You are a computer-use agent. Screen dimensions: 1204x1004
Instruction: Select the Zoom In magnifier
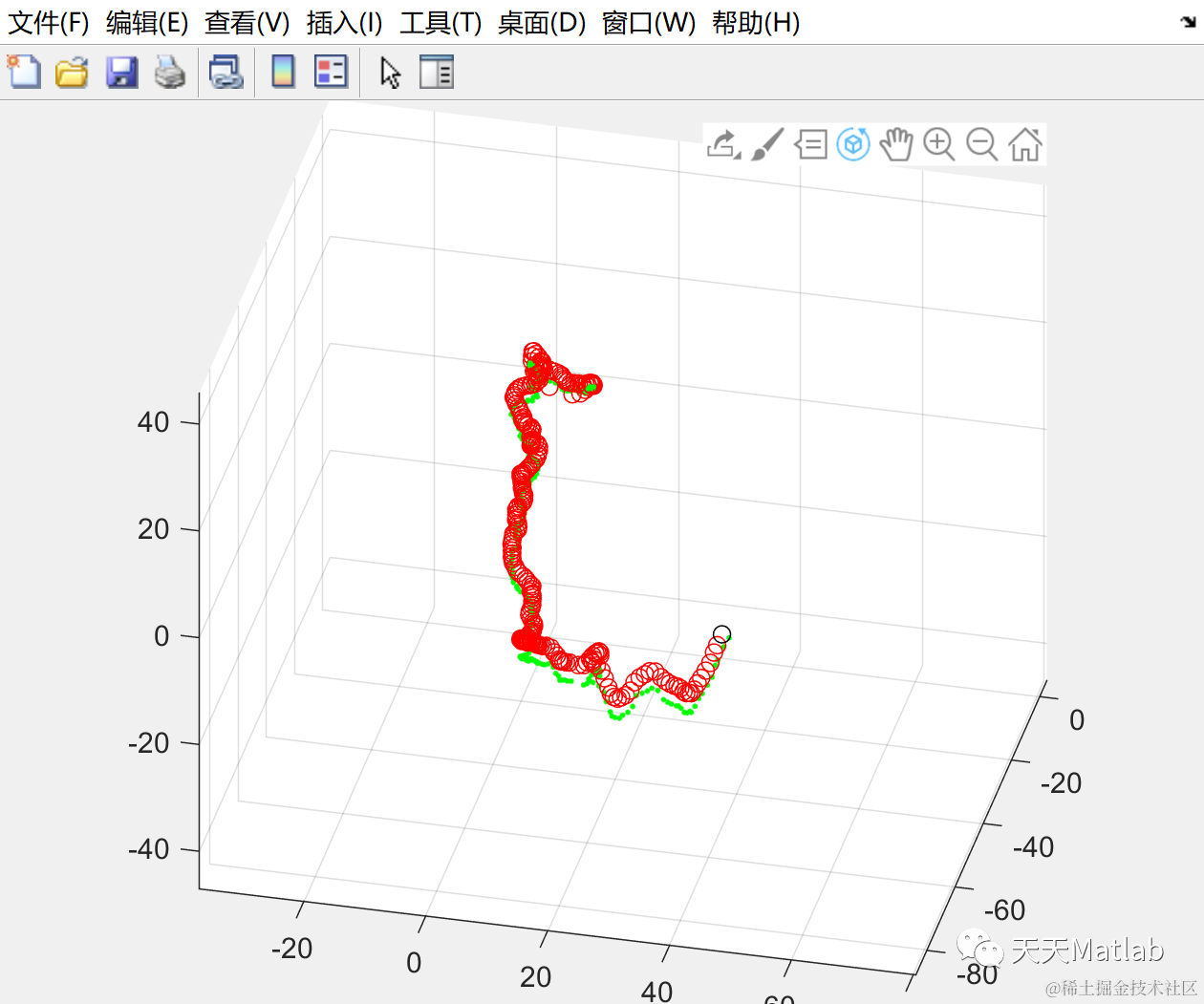(939, 144)
